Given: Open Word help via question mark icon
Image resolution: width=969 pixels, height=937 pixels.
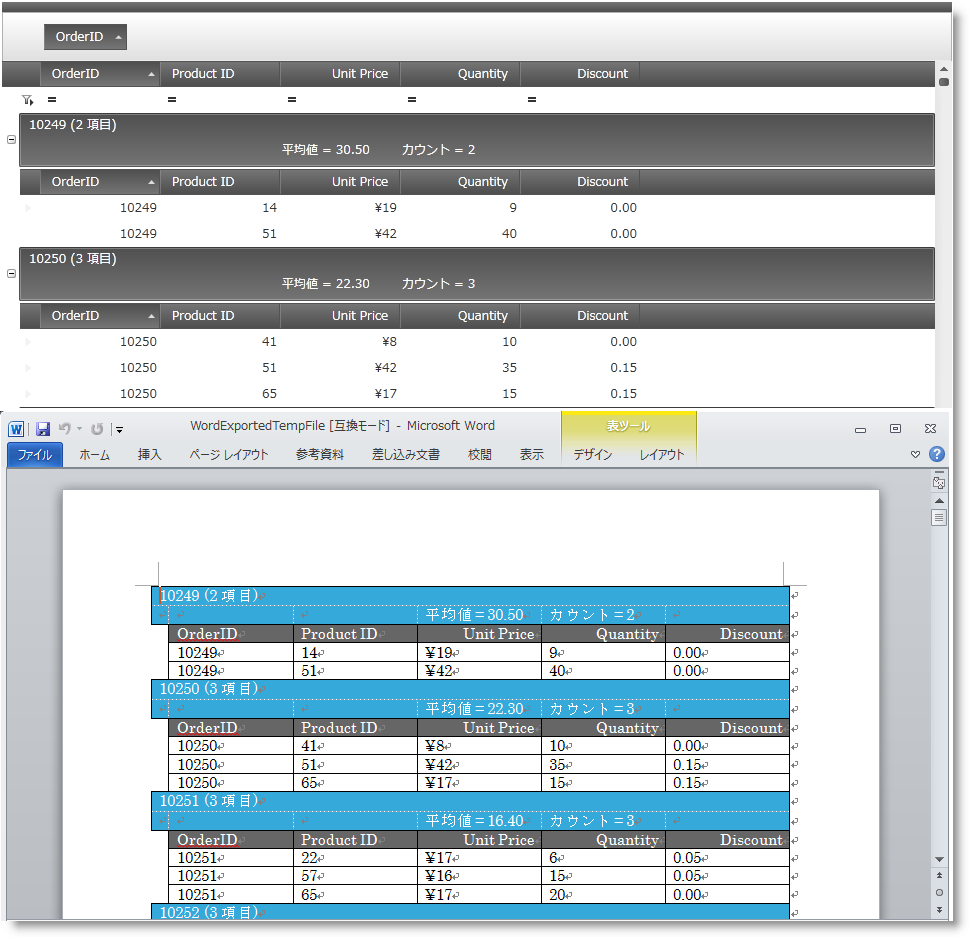Looking at the screenshot, I should pos(936,454).
